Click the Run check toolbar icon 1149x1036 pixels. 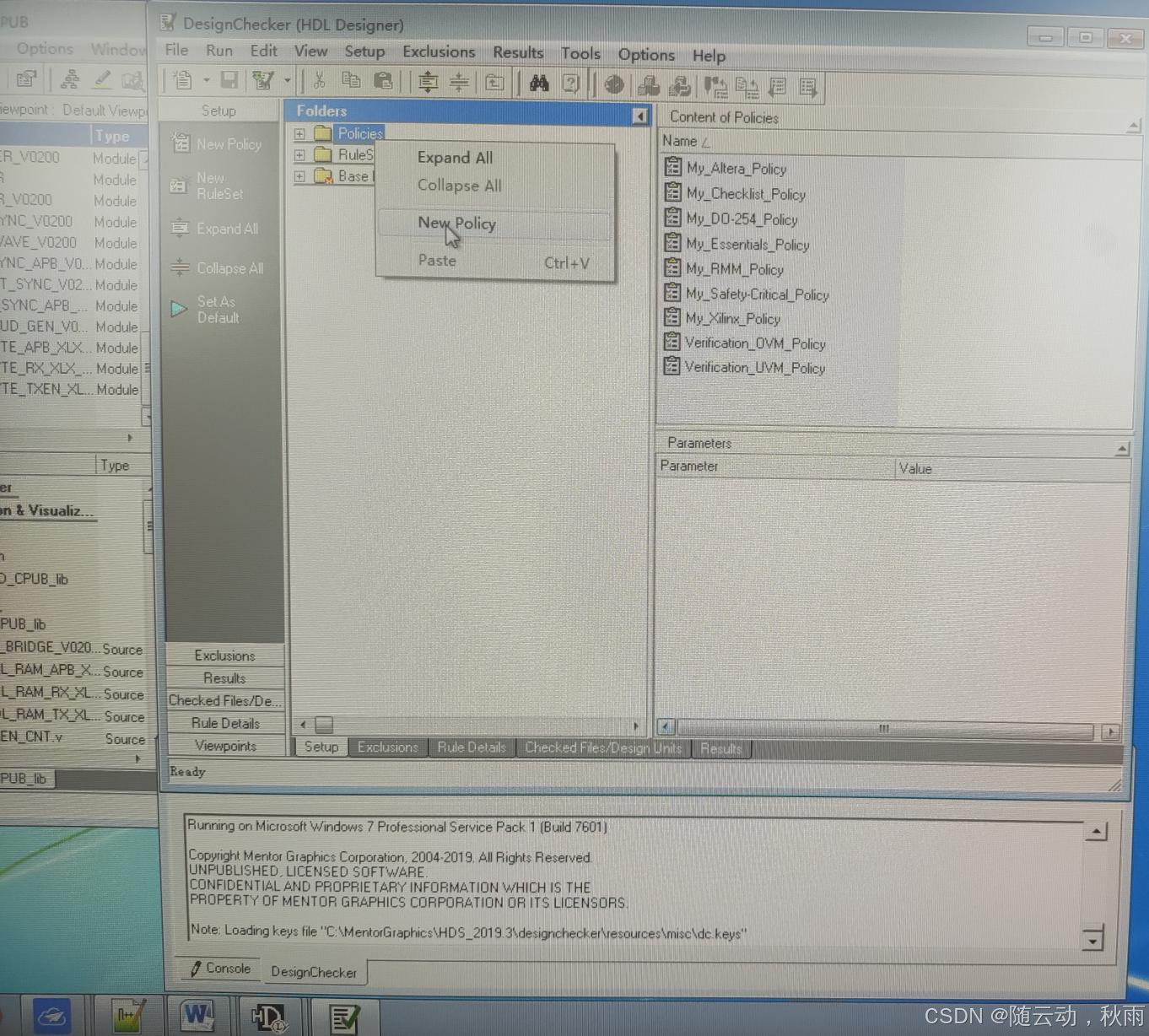click(x=263, y=80)
